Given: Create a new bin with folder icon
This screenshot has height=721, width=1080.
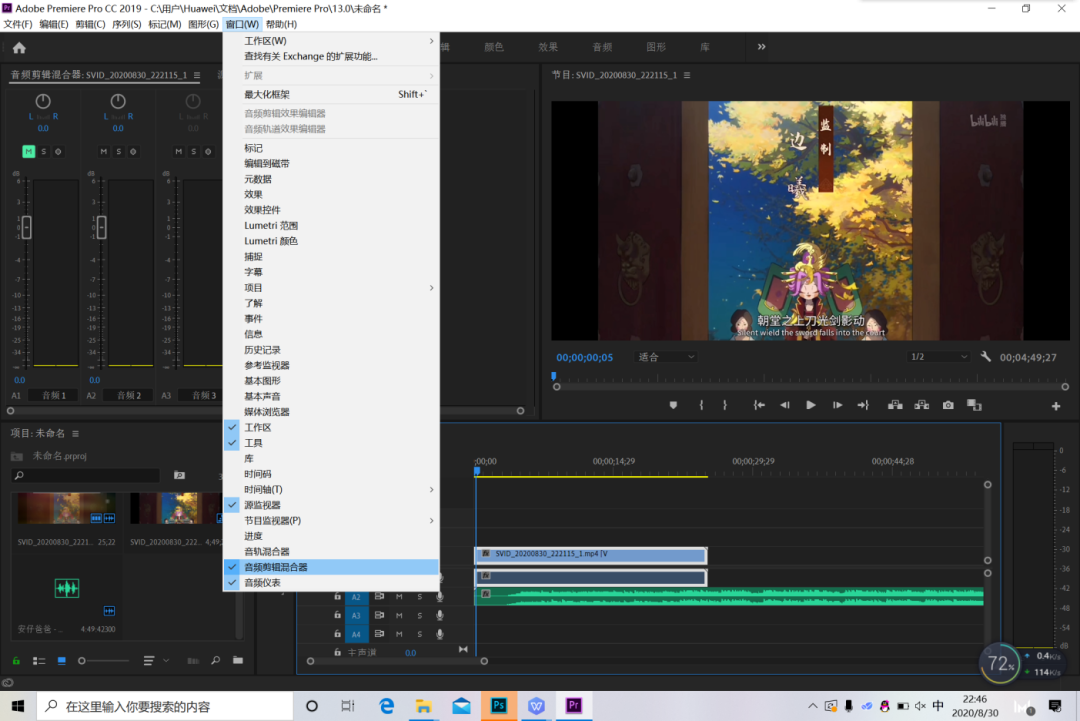Looking at the screenshot, I should click(238, 660).
